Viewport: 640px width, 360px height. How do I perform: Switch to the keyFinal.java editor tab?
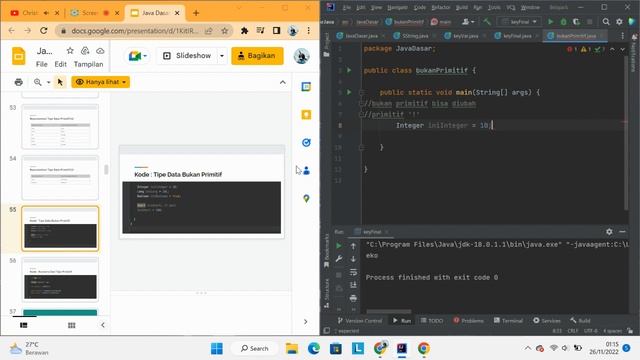[x=516, y=36]
